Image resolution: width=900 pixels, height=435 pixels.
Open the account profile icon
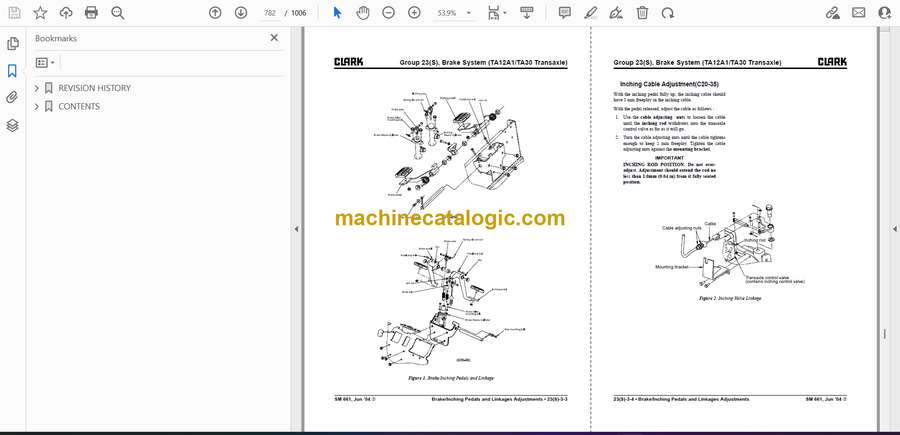point(885,13)
